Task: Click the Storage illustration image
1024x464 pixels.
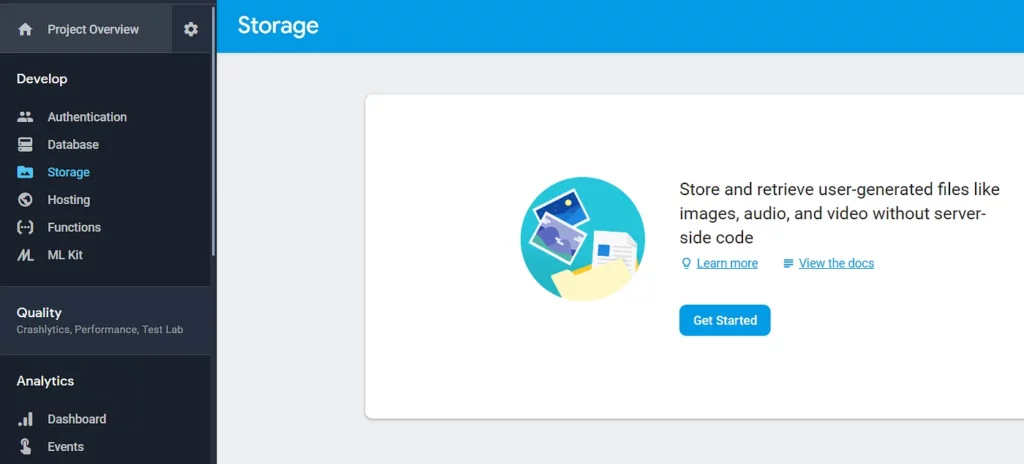Action: tap(583, 239)
